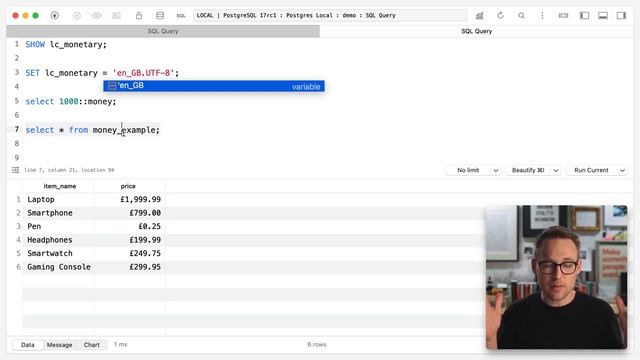The height and width of the screenshot is (360, 640).
Task: Click the Pen cell
Action: point(58,227)
